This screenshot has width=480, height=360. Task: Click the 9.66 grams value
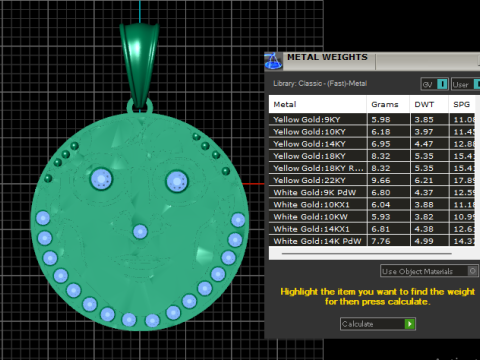click(x=381, y=180)
